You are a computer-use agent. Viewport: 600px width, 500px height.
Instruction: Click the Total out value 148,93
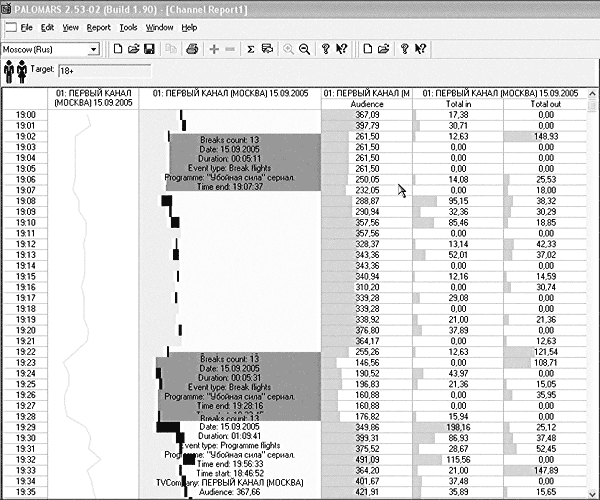(x=546, y=136)
